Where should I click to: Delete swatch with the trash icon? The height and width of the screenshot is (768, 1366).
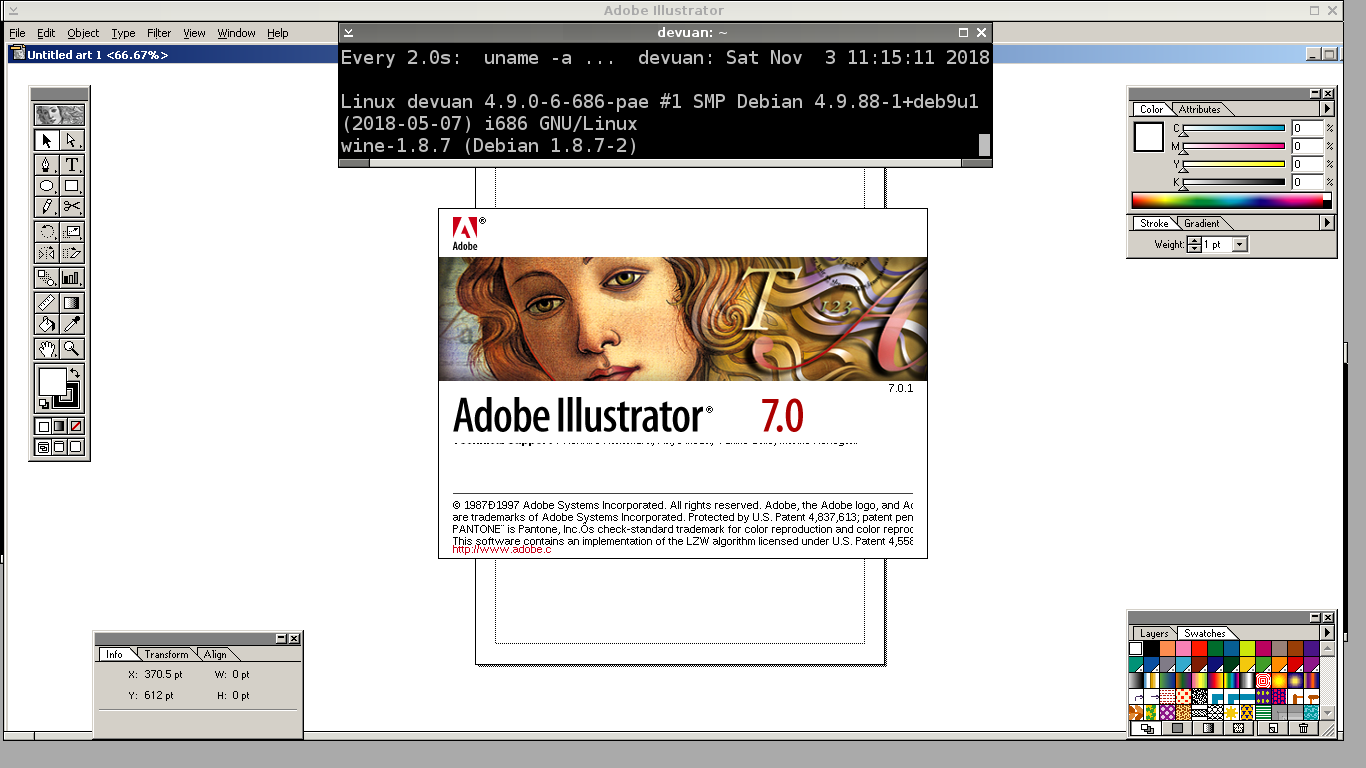click(x=1303, y=728)
